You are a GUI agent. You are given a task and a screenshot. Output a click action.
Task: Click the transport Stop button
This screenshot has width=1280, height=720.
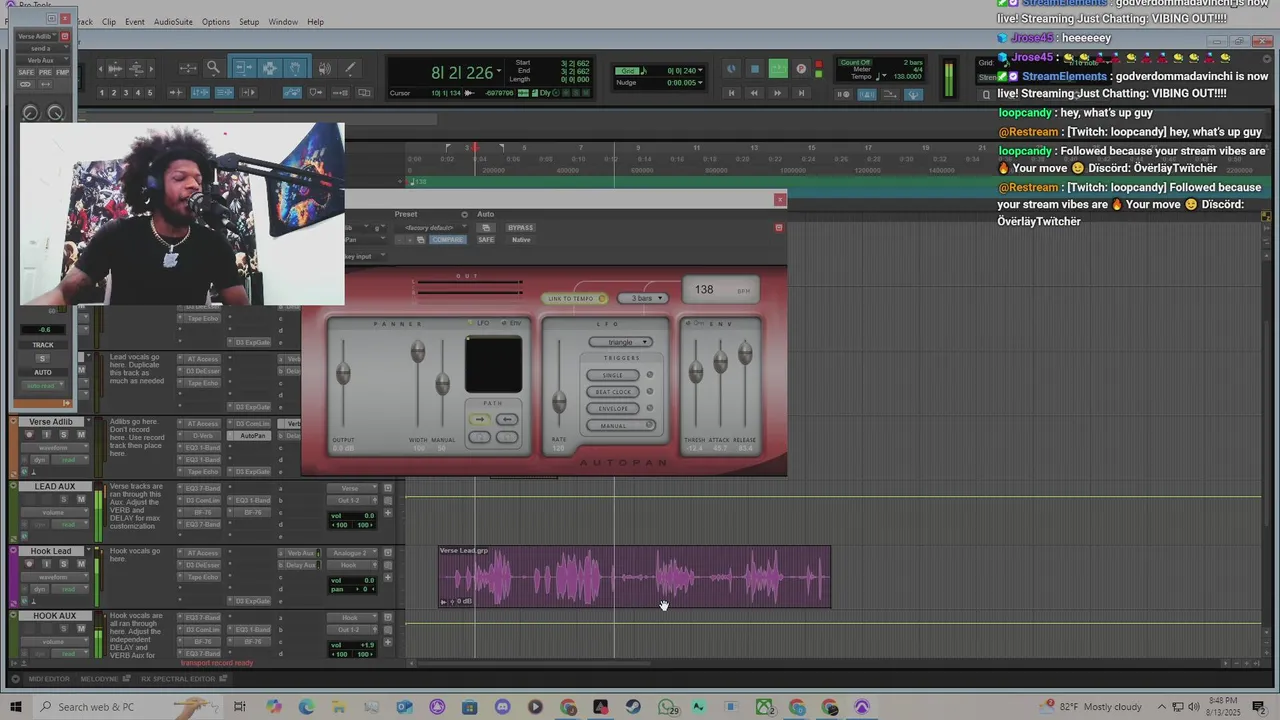tap(755, 69)
